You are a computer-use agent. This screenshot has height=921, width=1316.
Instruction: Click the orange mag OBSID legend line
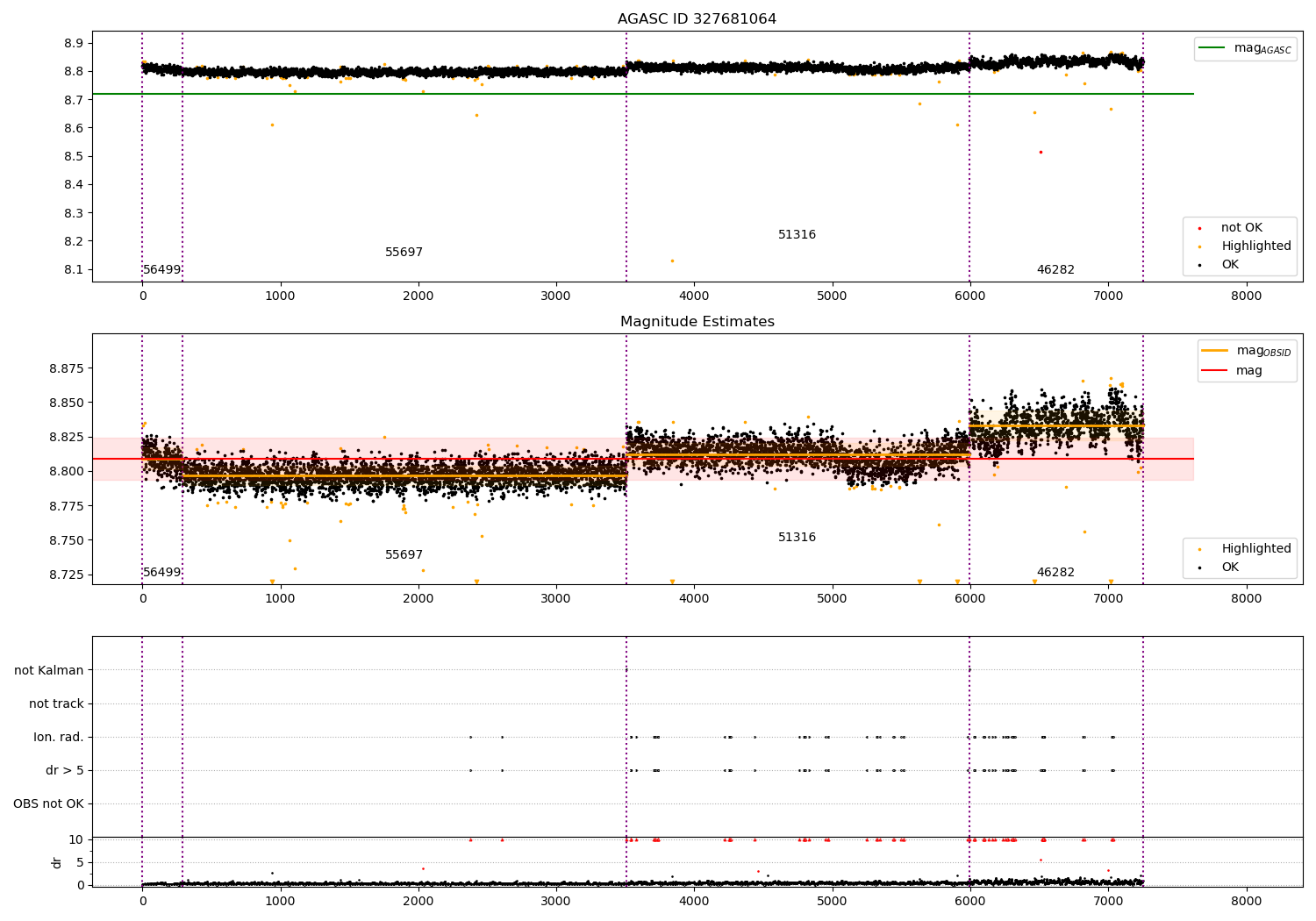(1214, 351)
